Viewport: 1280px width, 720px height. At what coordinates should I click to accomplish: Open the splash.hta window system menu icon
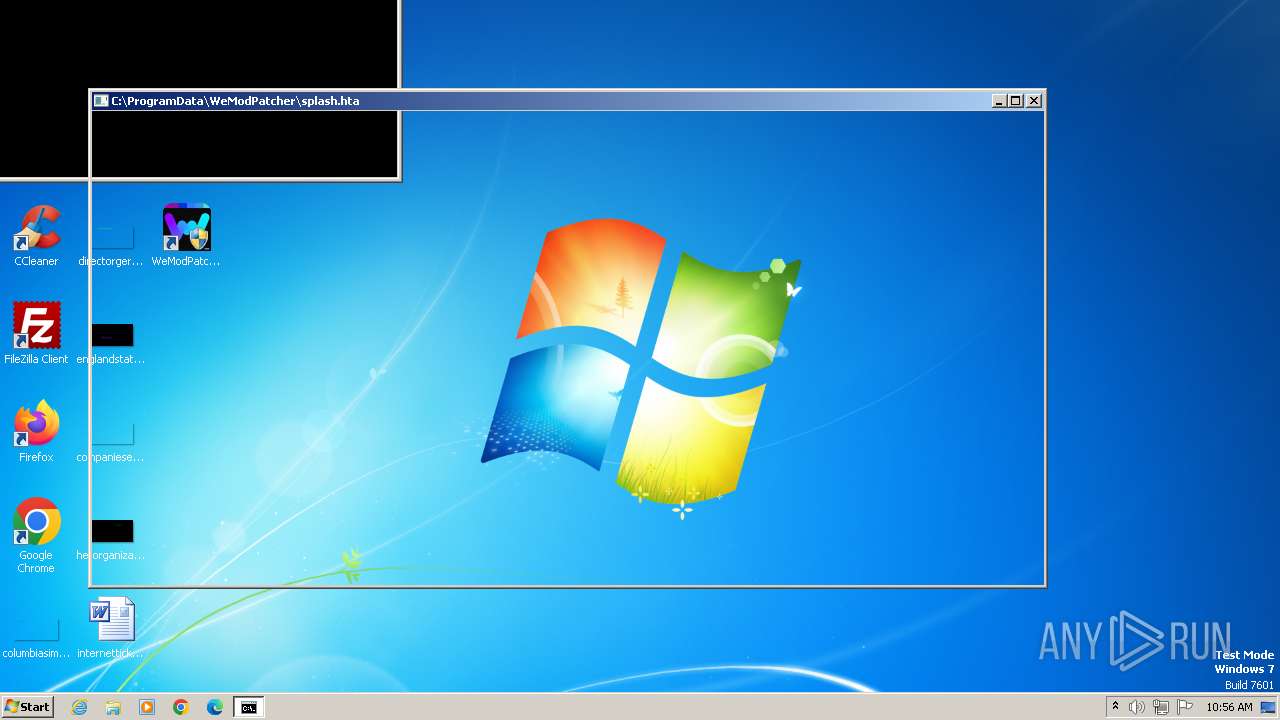pos(101,101)
